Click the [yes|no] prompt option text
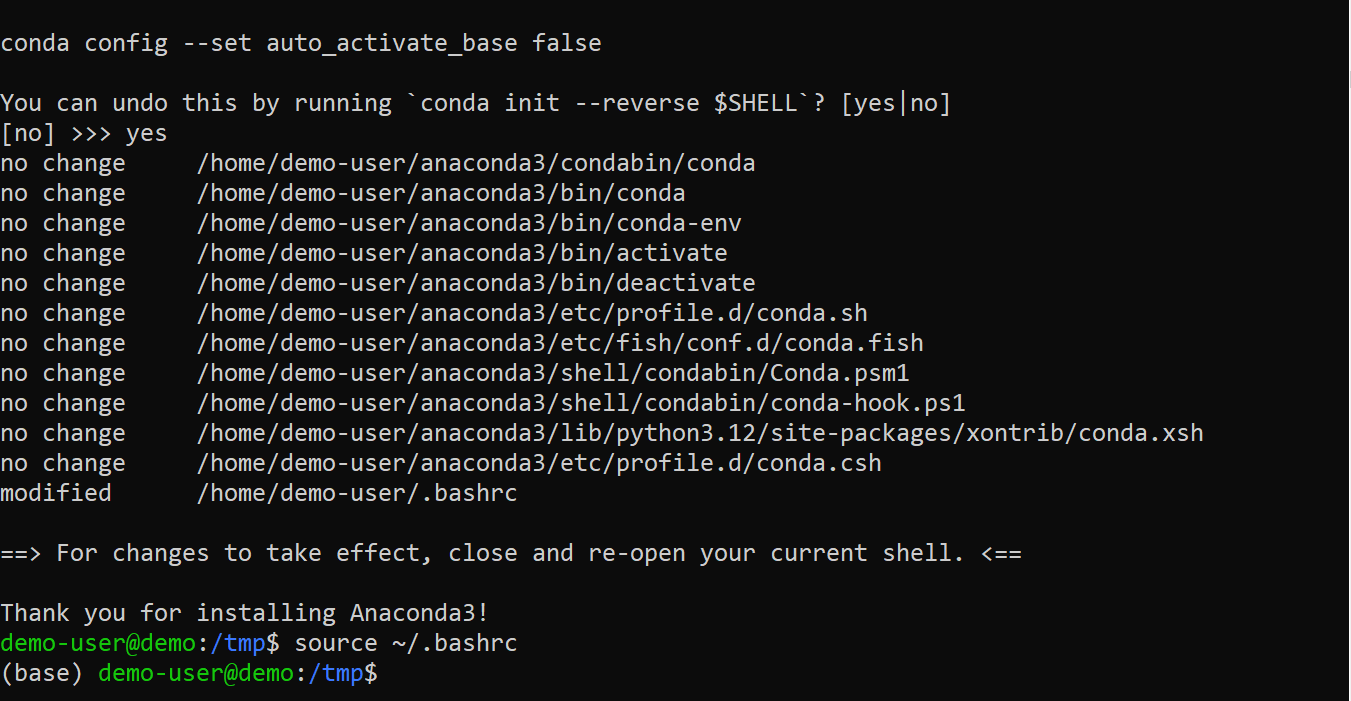This screenshot has width=1351, height=701. (x=896, y=103)
